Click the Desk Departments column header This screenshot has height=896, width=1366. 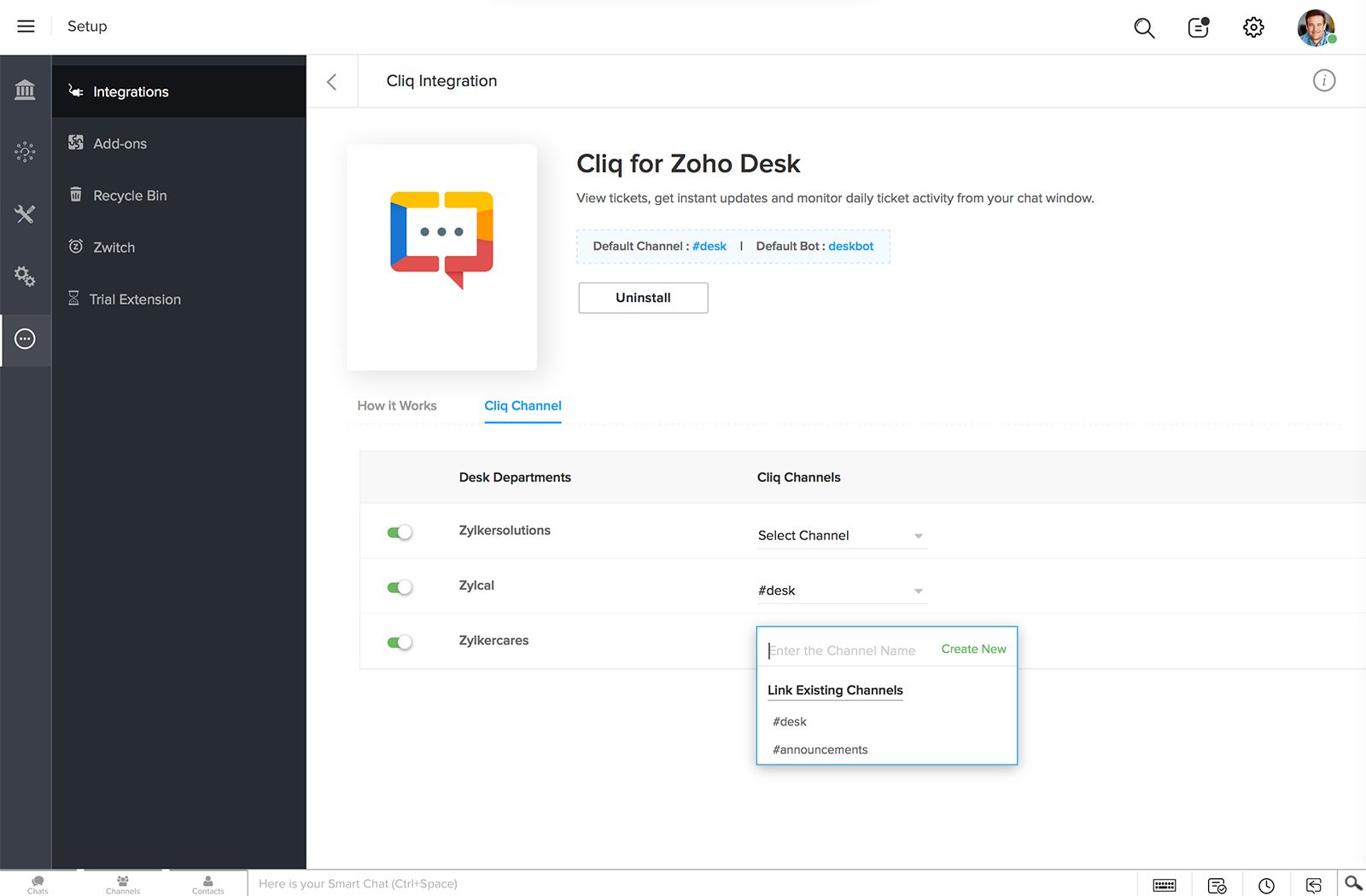pos(515,478)
